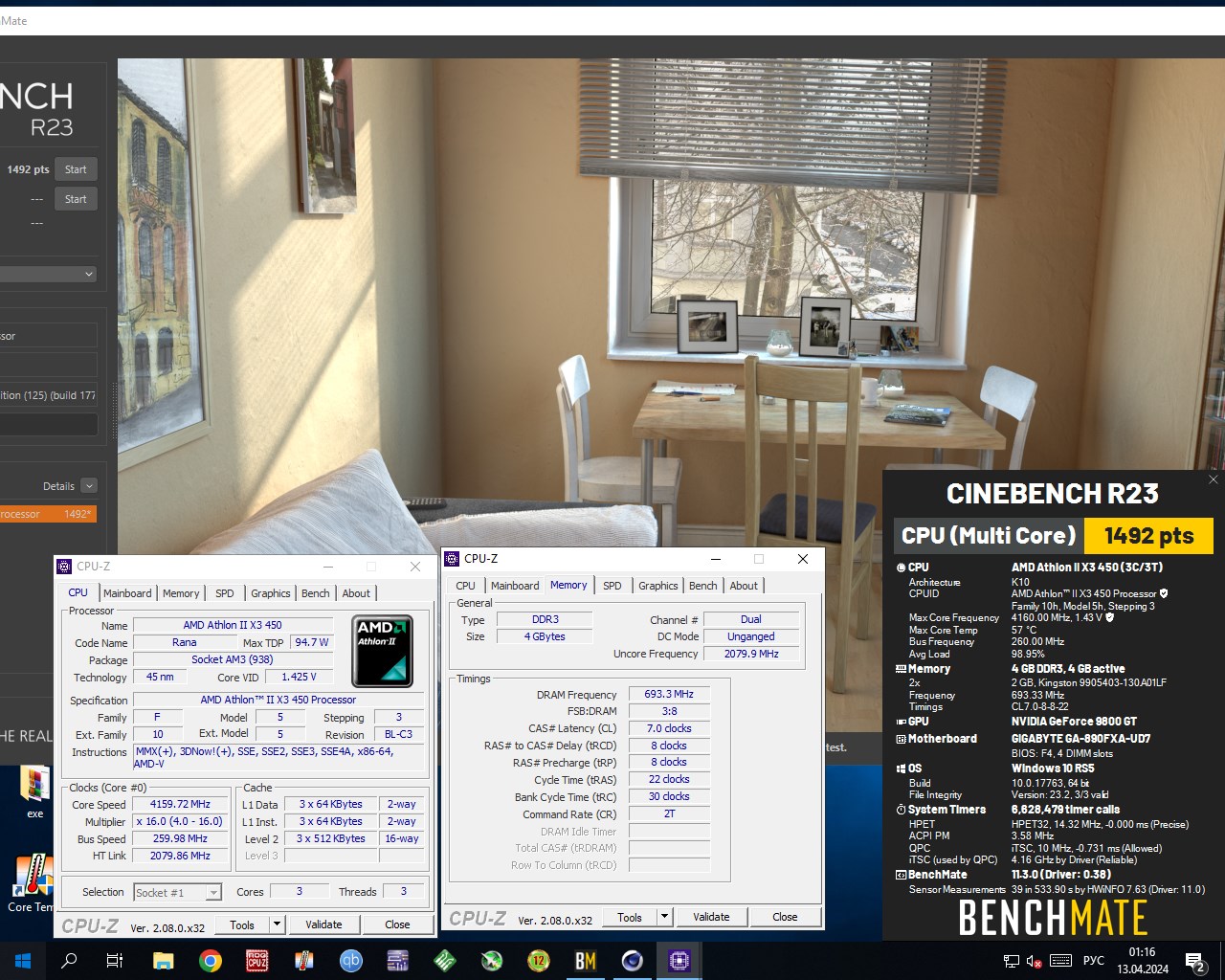
Task: Open red MSI CPU-Z icon in taskbar
Action: 257,961
